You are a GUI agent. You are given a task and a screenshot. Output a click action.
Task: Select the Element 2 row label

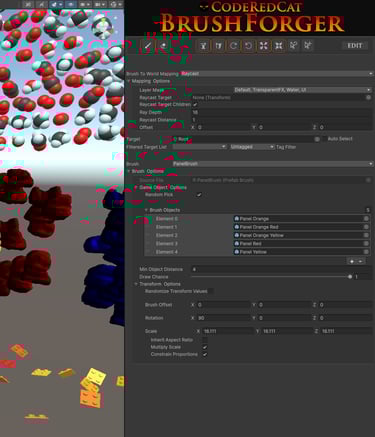(x=167, y=235)
